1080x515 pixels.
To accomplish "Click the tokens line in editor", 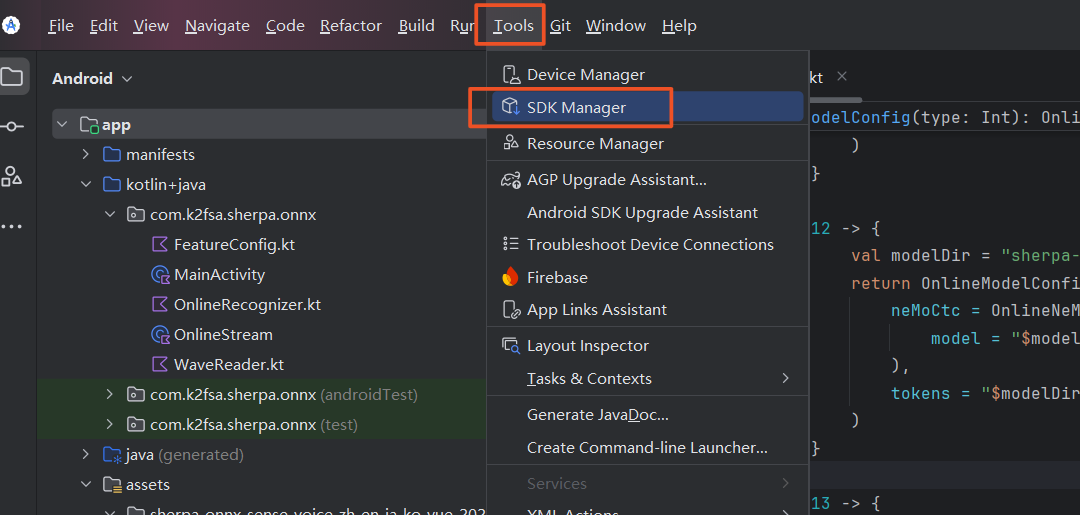I will point(985,393).
